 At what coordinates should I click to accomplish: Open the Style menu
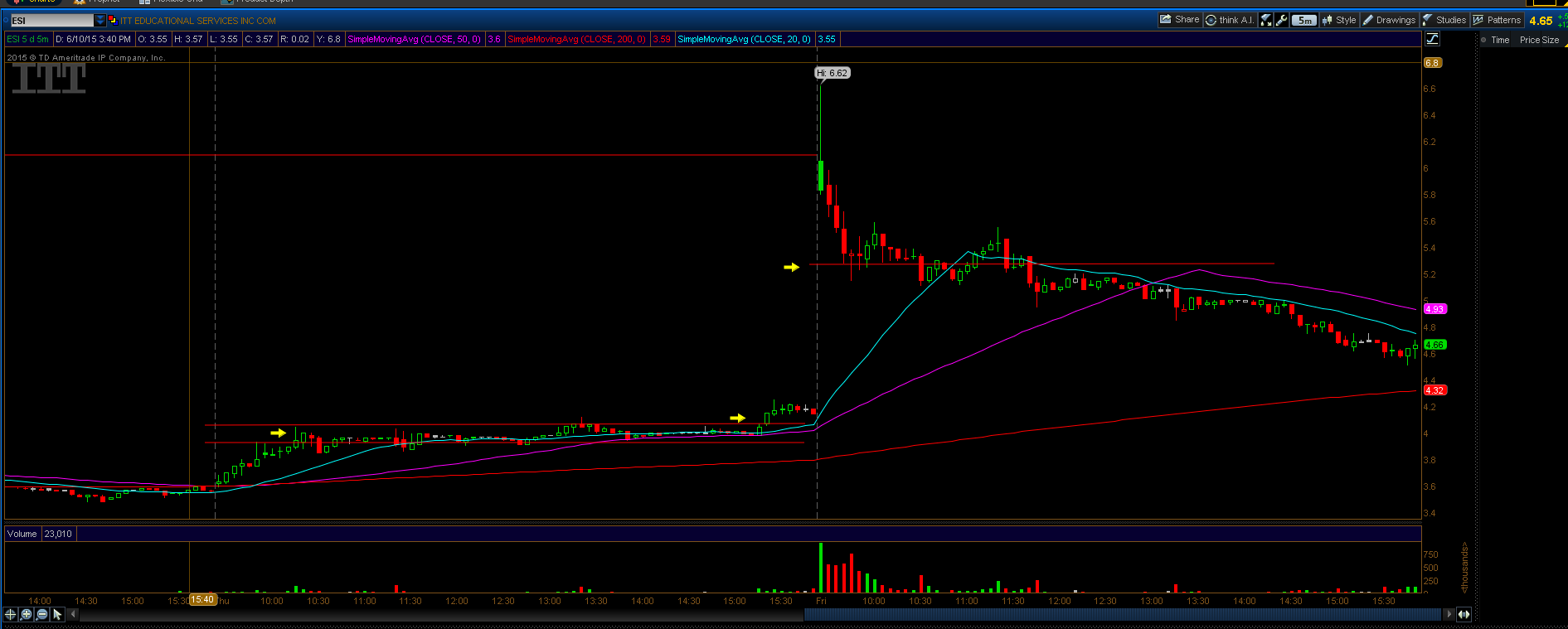click(1339, 20)
